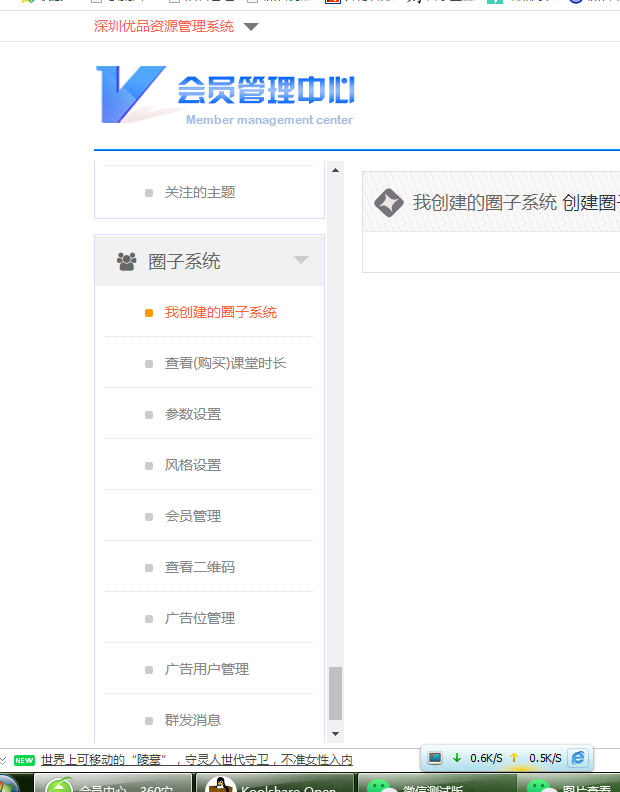620x792 pixels.
Task: Click the green NEW badge in the news bar
Action: [24, 760]
